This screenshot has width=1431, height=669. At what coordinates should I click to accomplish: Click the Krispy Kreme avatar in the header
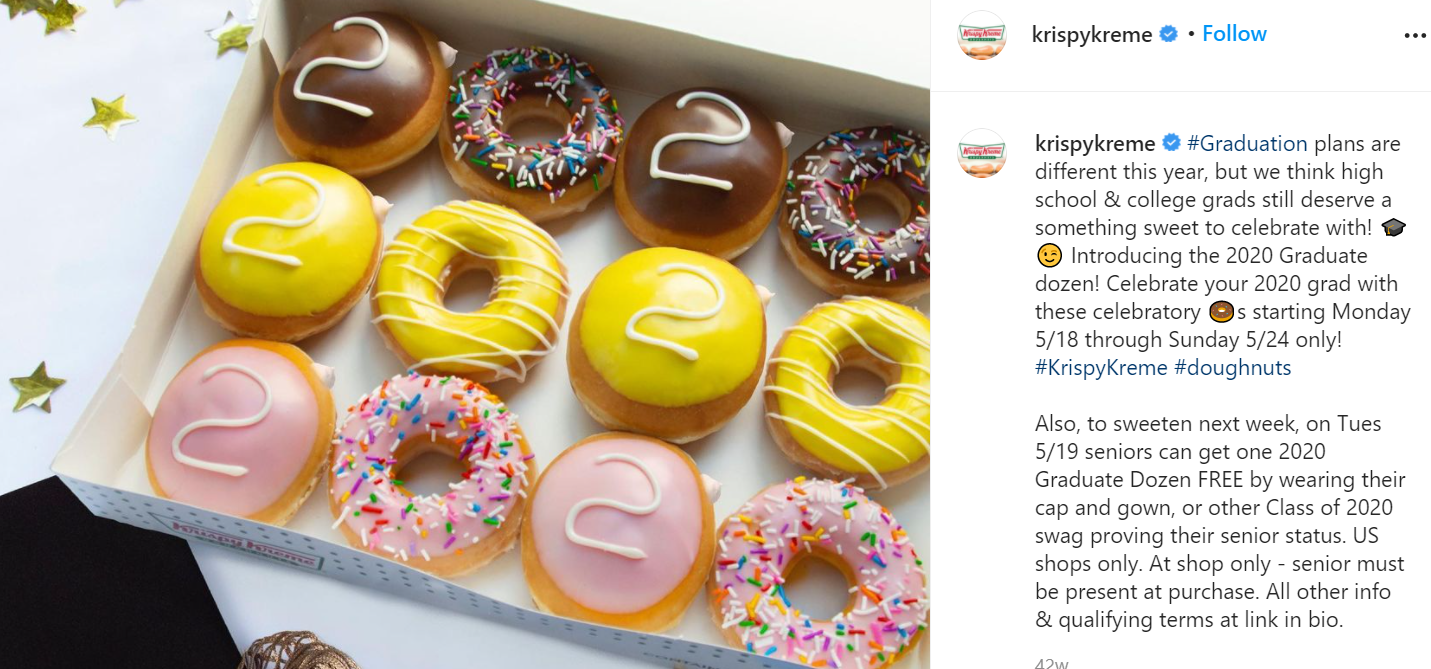pos(982,35)
